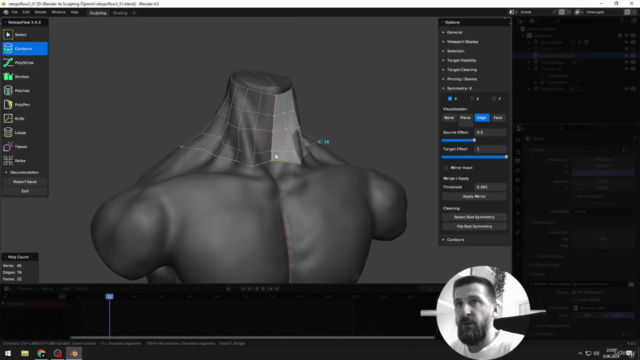Switch to the Sculpting workspace tab
This screenshot has width=640, height=360.
pyautogui.click(x=98, y=13)
